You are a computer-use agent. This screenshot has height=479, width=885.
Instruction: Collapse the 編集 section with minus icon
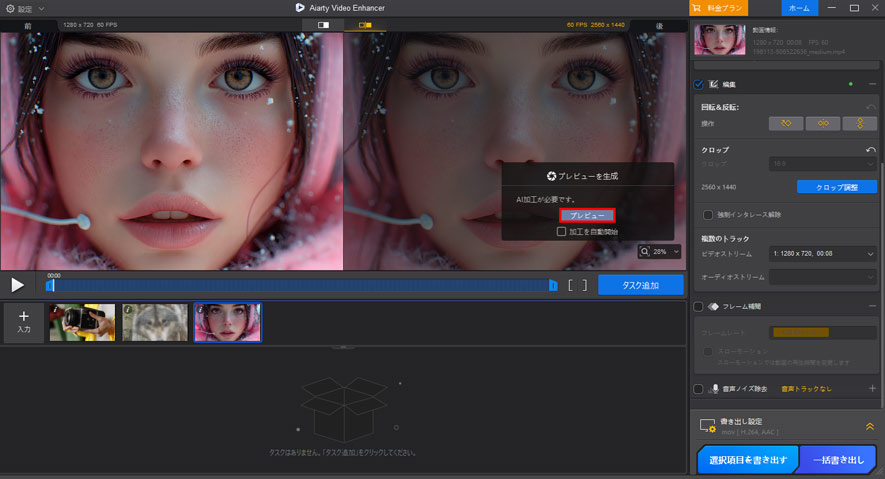(872, 84)
